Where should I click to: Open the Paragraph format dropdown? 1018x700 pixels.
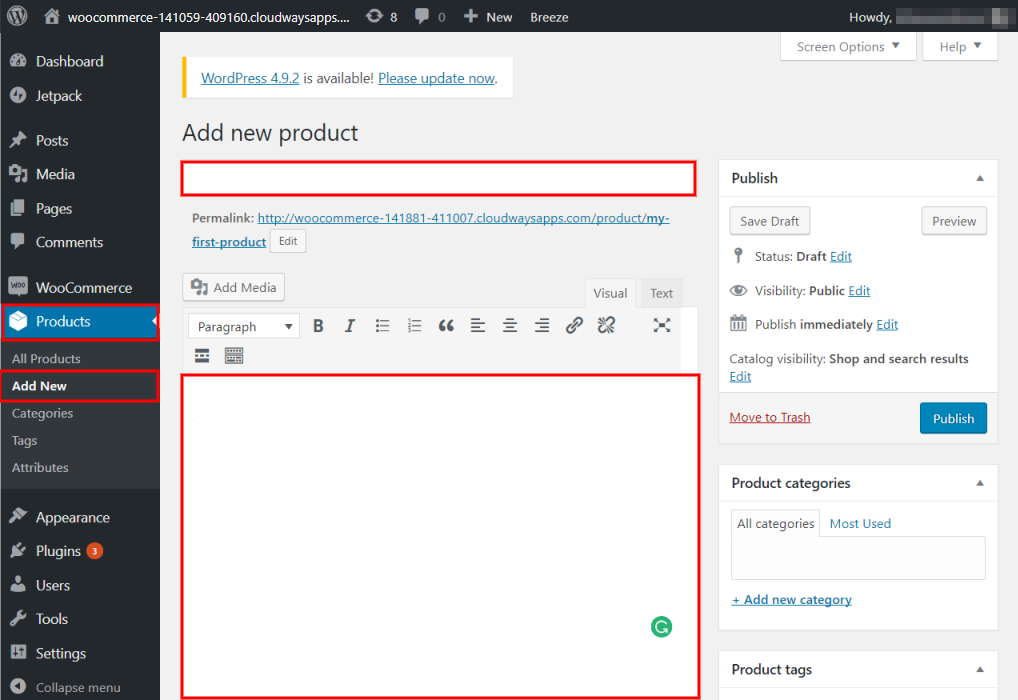tap(243, 326)
